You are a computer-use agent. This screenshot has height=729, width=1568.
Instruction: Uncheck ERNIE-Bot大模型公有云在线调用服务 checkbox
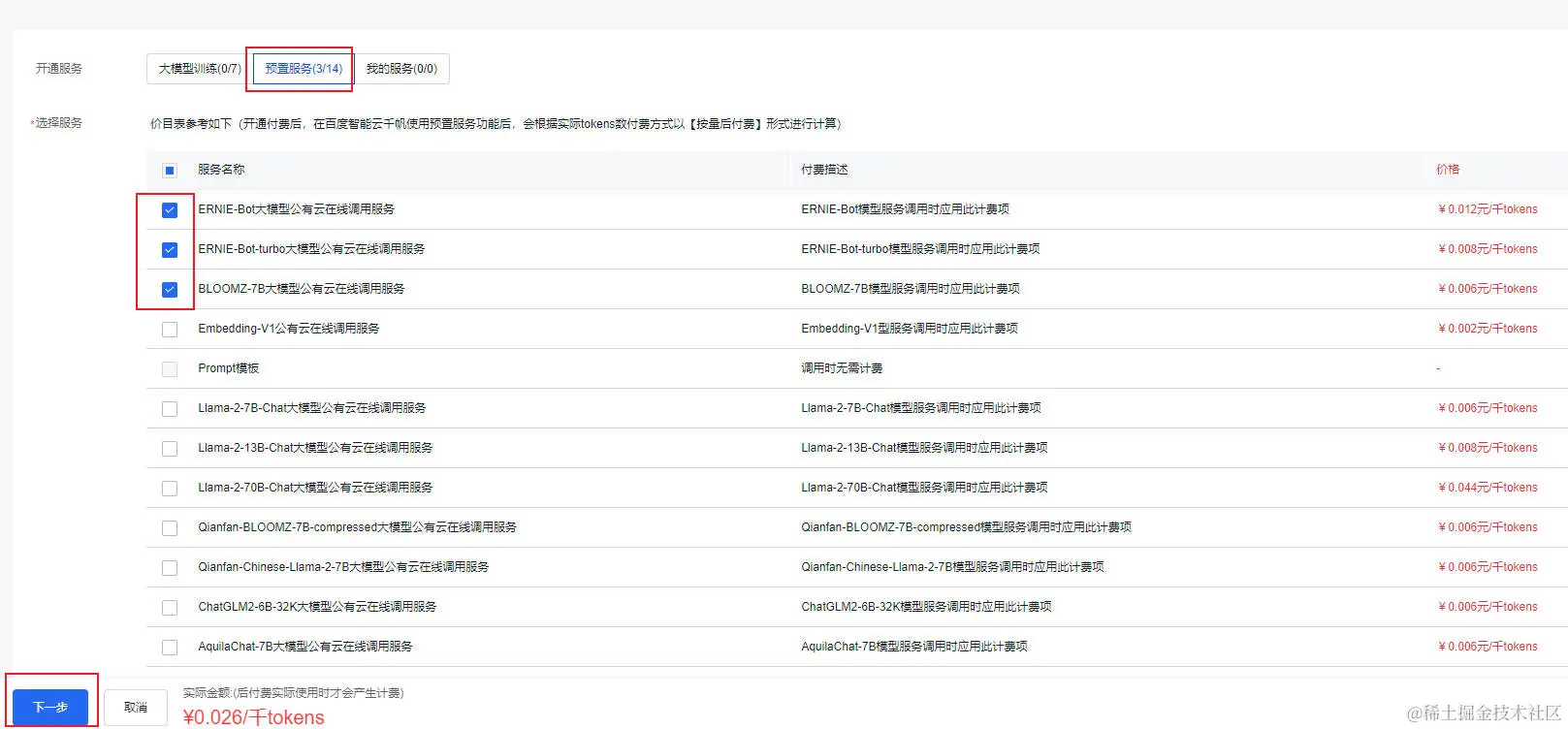pos(170,210)
